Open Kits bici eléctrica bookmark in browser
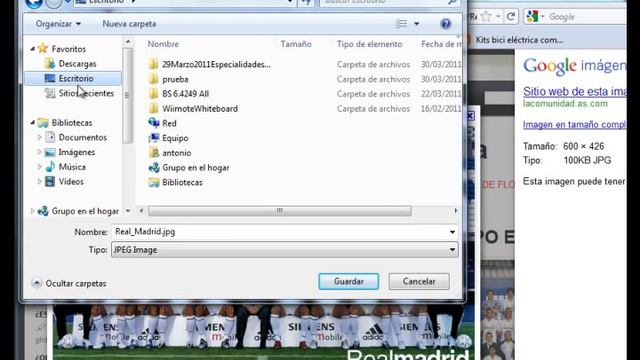Viewport: 640px width, 360px height. 519,40
